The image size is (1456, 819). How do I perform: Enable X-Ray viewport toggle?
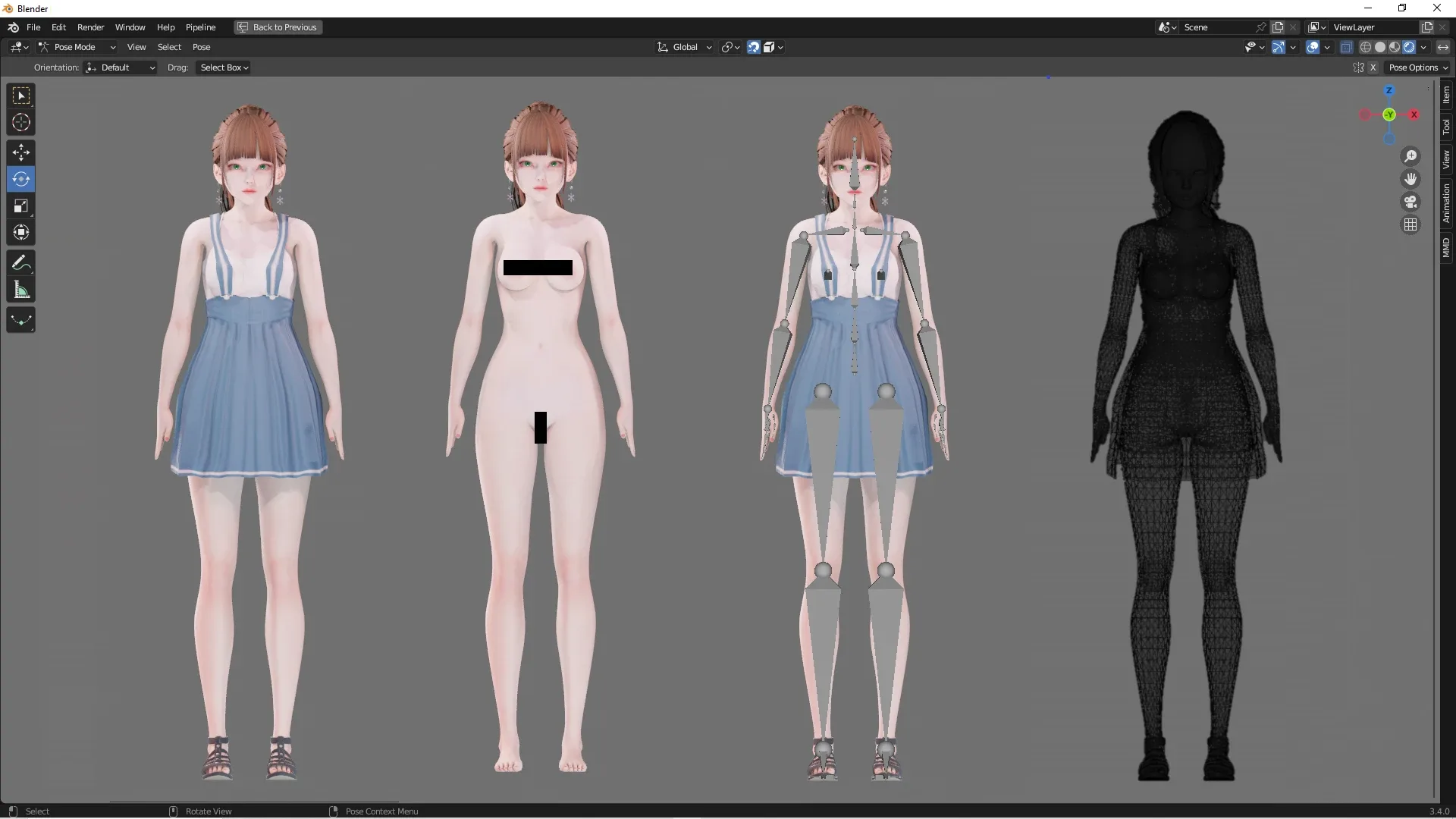[x=1347, y=46]
